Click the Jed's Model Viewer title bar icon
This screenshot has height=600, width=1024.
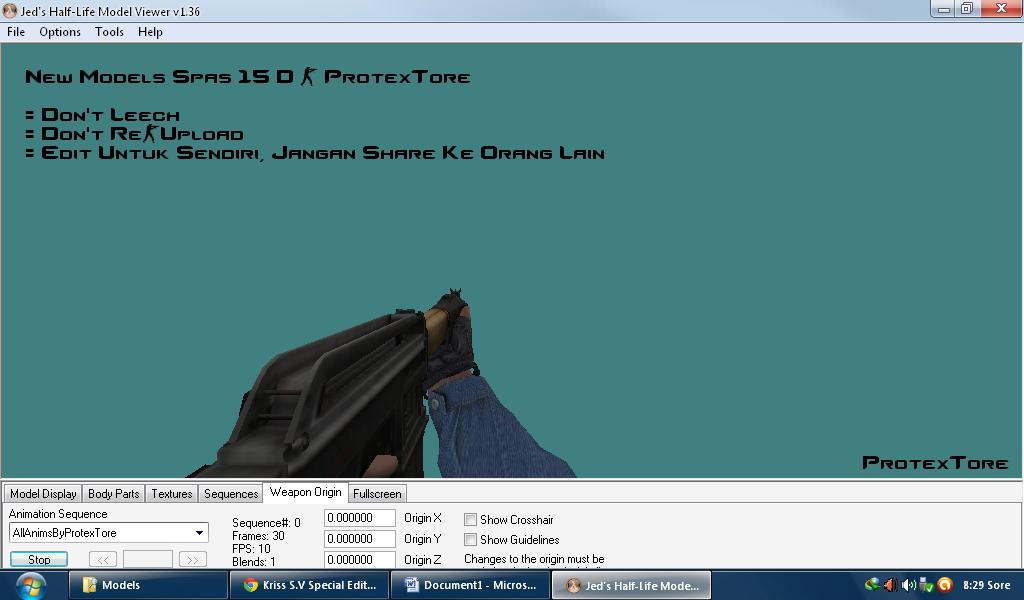click(9, 10)
